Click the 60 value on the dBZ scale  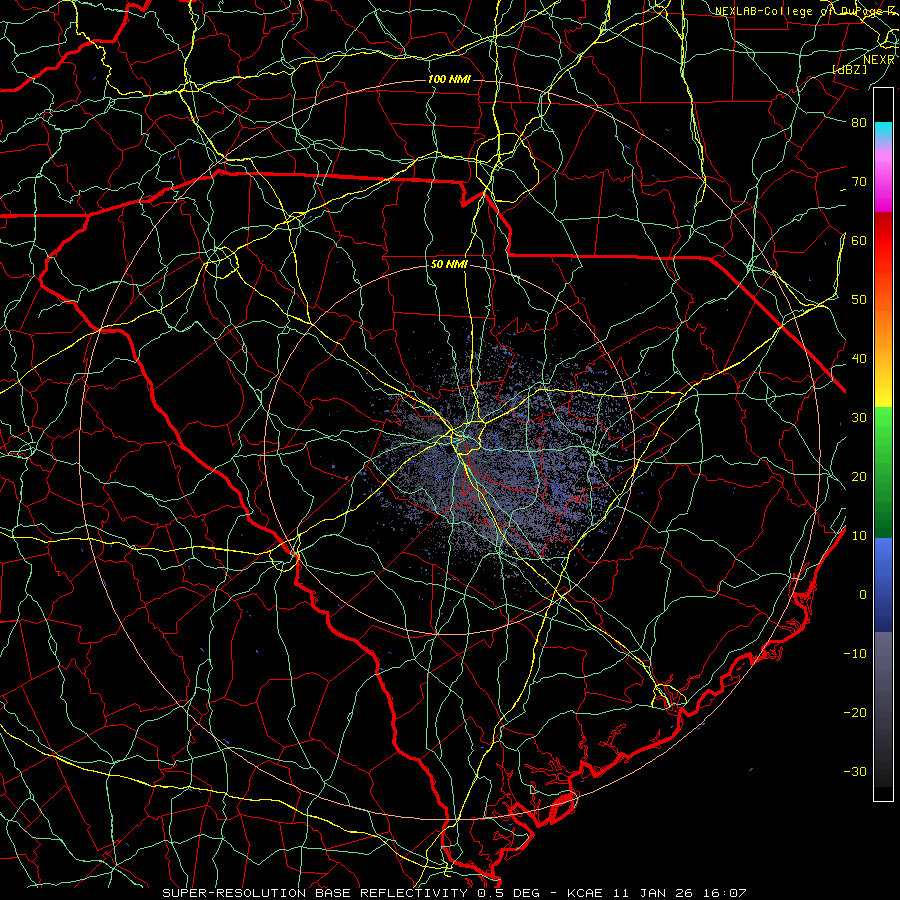point(859,241)
